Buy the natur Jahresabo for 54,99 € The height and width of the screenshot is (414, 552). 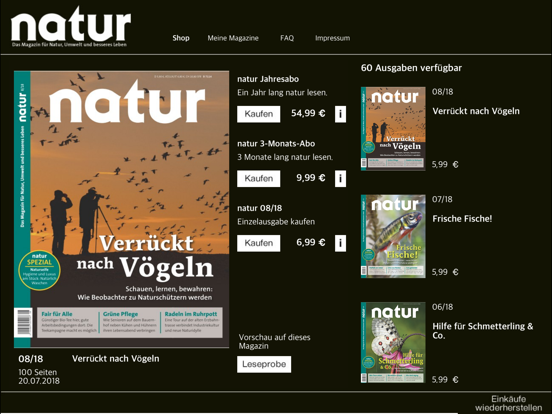click(x=259, y=114)
